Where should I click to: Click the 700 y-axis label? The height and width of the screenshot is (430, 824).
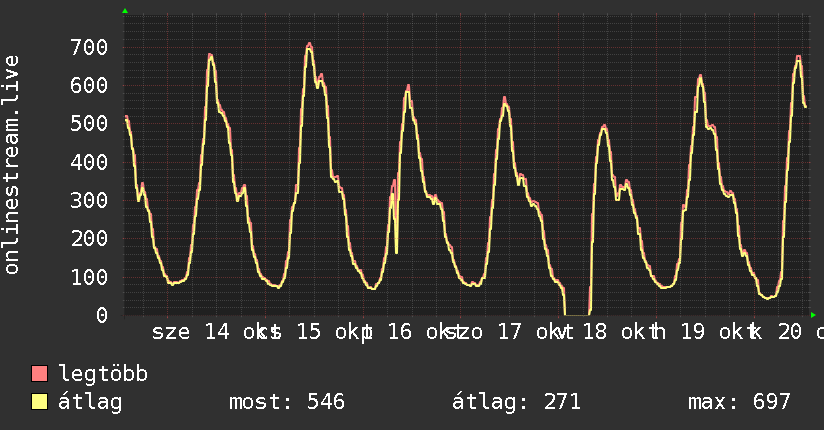click(x=89, y=47)
